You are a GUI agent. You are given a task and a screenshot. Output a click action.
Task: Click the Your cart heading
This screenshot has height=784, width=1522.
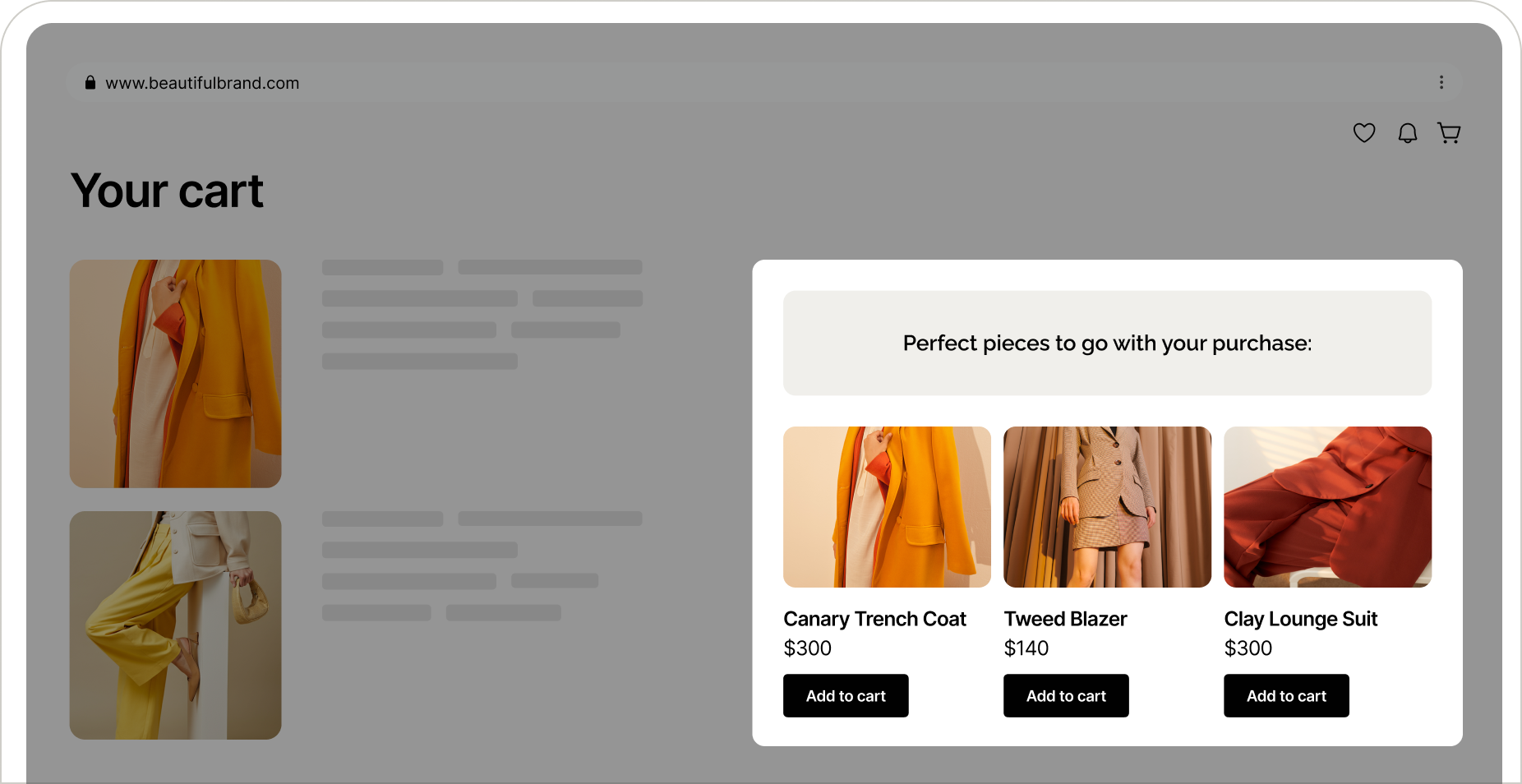click(x=167, y=191)
